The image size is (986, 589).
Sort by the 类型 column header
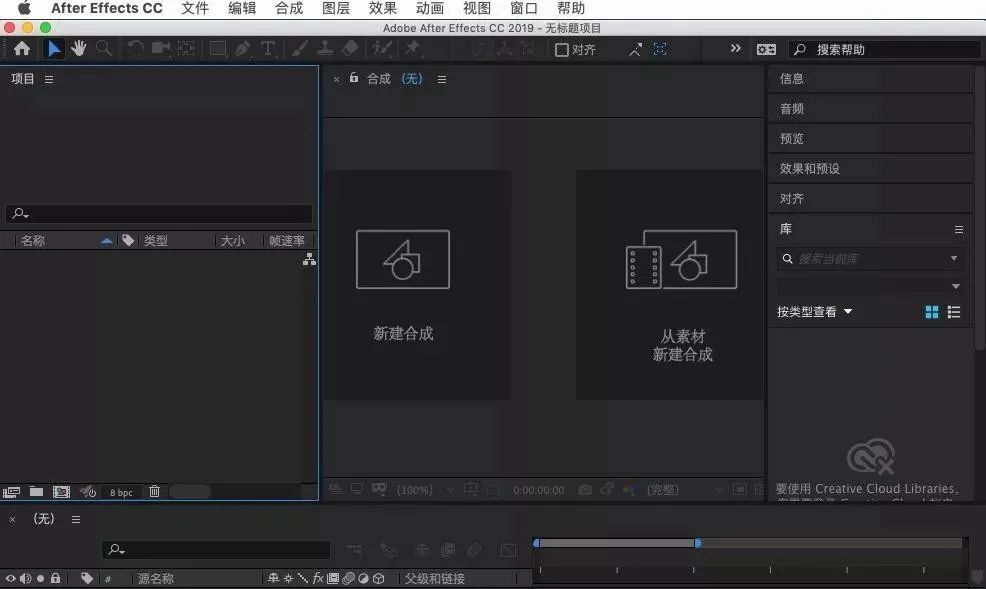tap(155, 241)
